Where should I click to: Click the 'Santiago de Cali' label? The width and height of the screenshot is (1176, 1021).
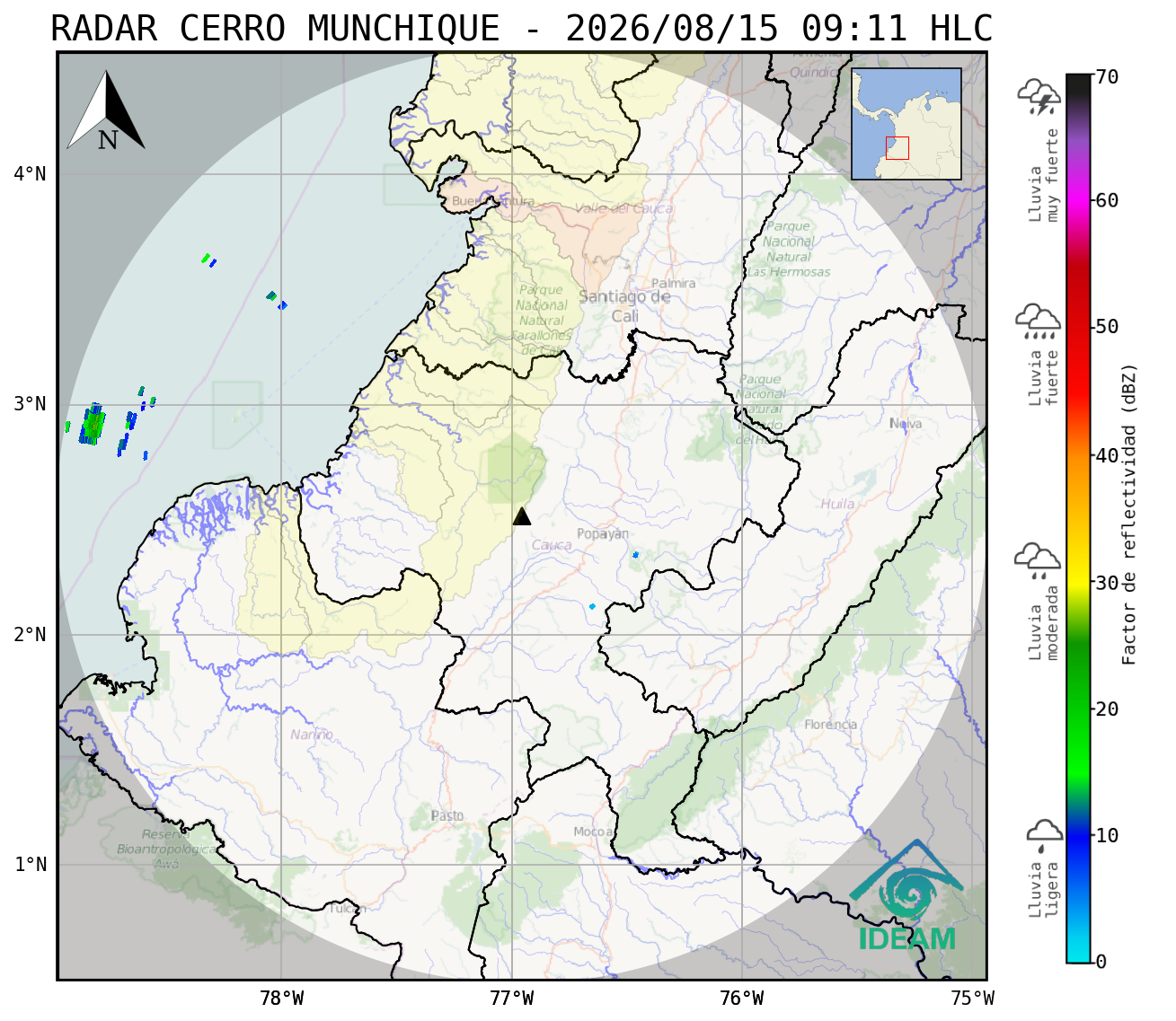coord(625,306)
